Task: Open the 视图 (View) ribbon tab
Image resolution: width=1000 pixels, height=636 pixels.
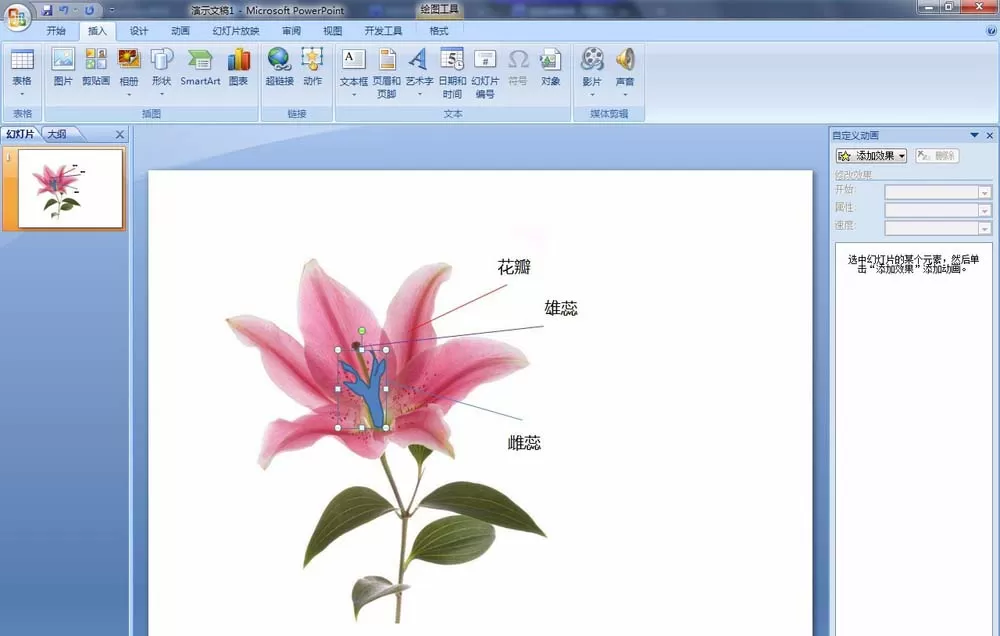Action: point(332,31)
